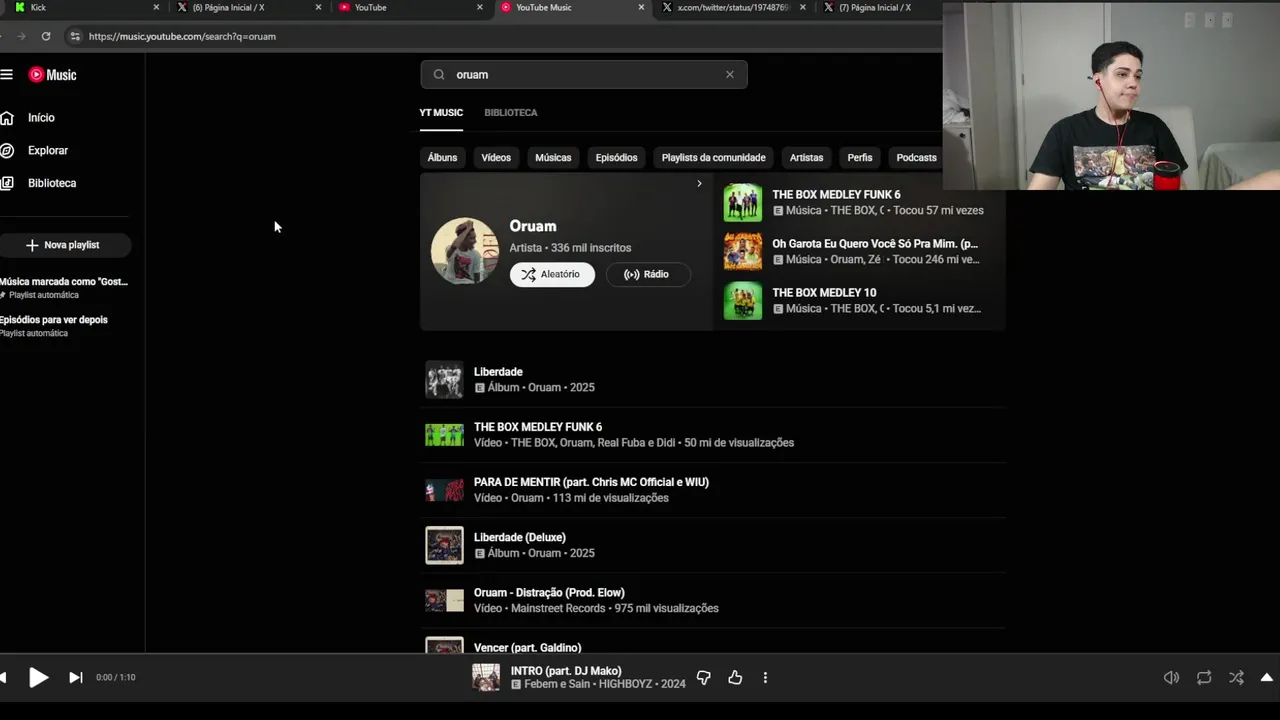Expand the now-playing panel arrow
Image resolution: width=1280 pixels, height=720 pixels.
pyautogui.click(x=1267, y=678)
